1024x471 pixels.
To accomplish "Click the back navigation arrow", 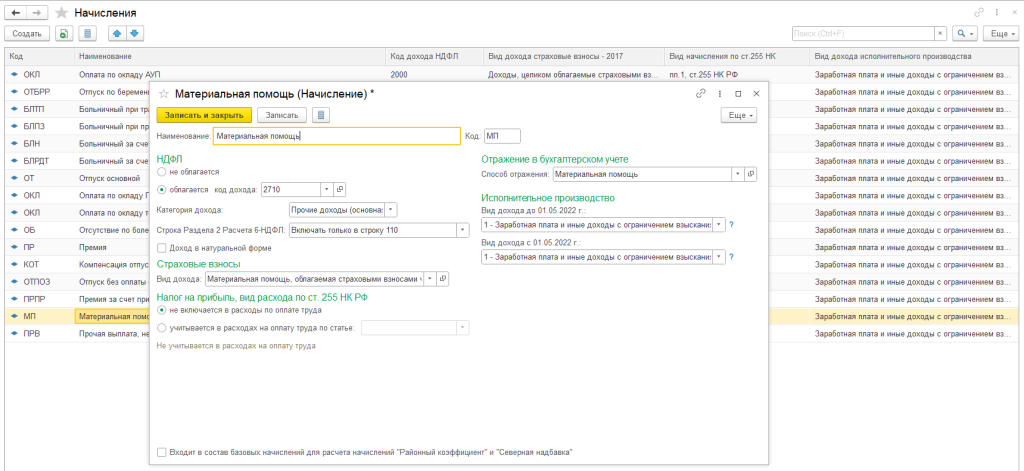I will pos(16,11).
